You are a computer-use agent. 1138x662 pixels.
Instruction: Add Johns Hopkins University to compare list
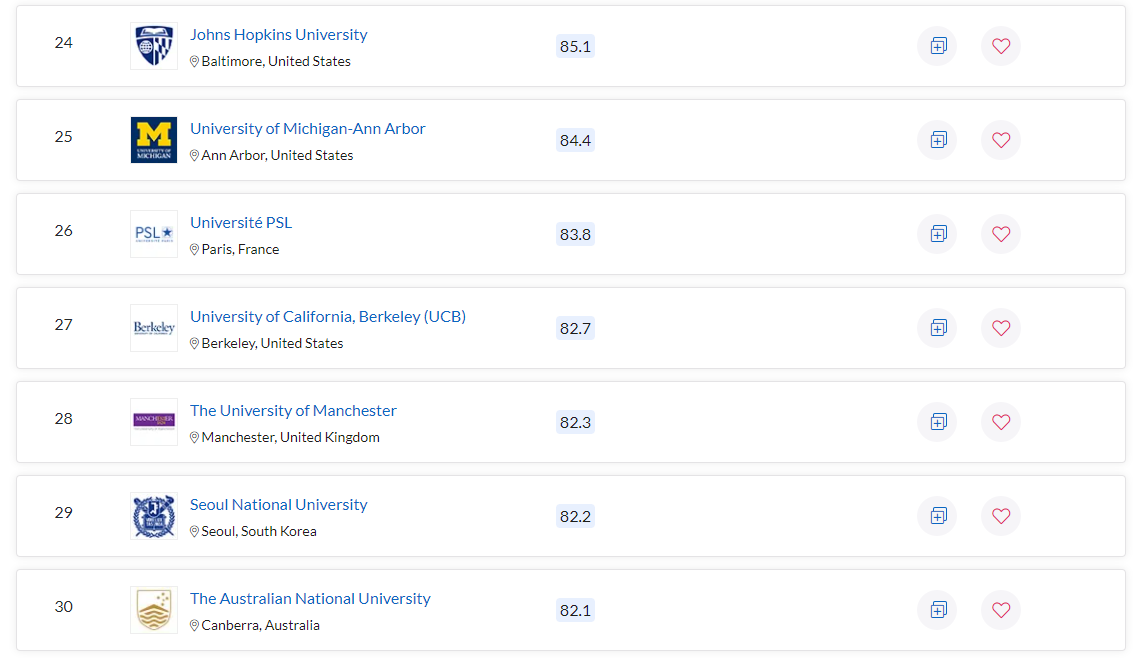[938, 46]
